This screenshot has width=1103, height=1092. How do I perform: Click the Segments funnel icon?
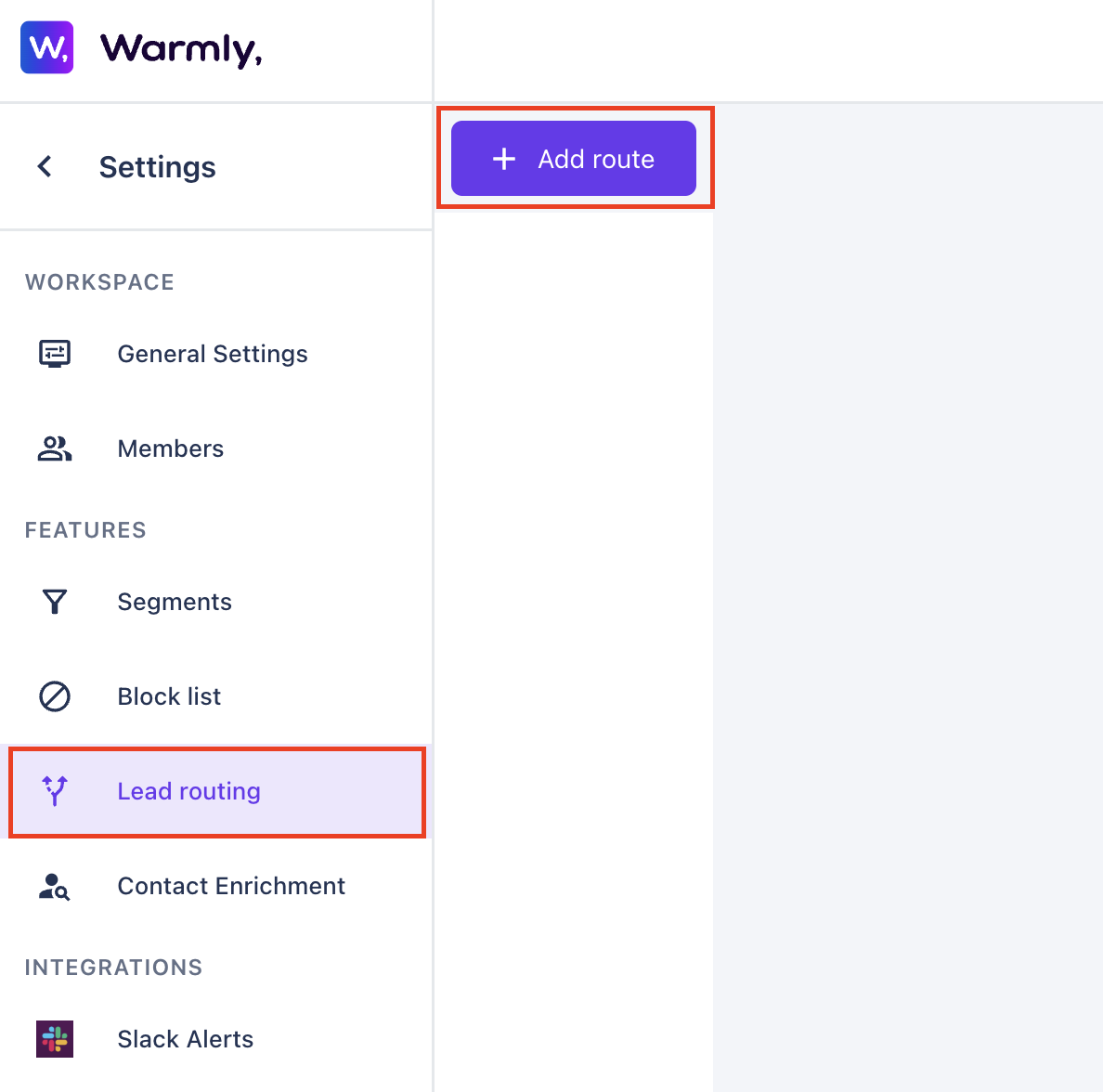pos(54,602)
